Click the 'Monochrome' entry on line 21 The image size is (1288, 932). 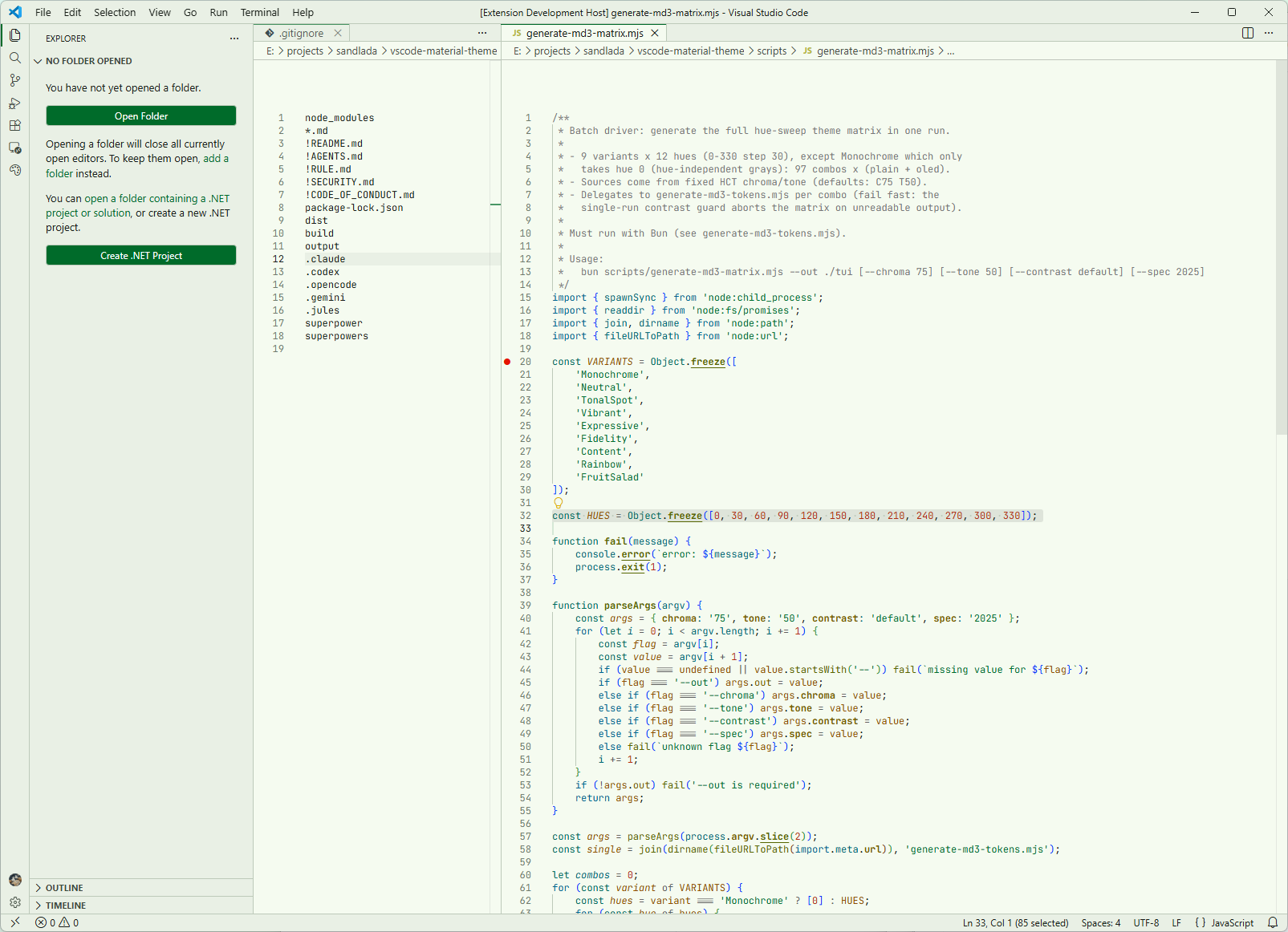click(612, 375)
